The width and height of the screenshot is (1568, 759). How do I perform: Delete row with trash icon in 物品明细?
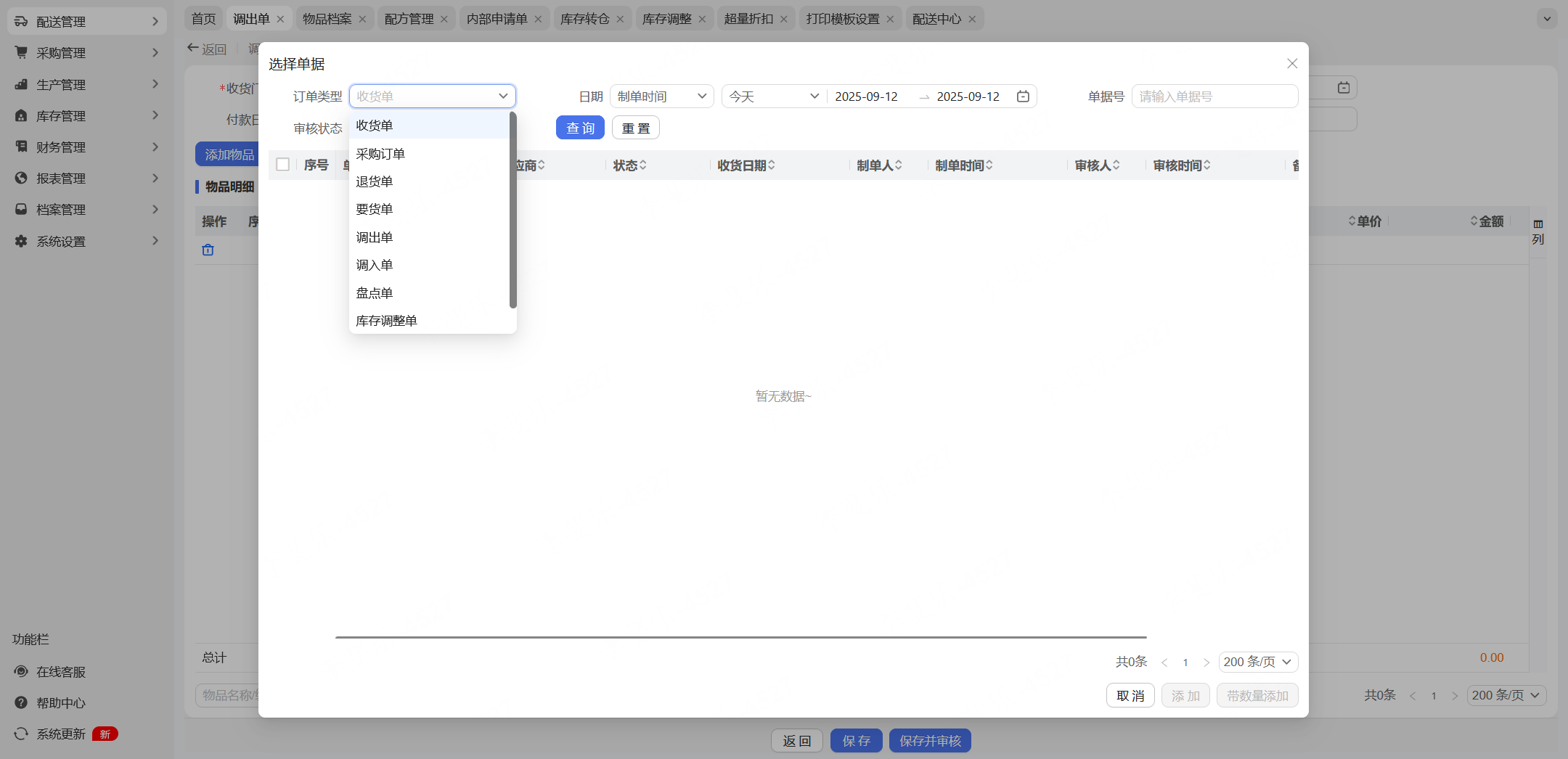(x=208, y=250)
